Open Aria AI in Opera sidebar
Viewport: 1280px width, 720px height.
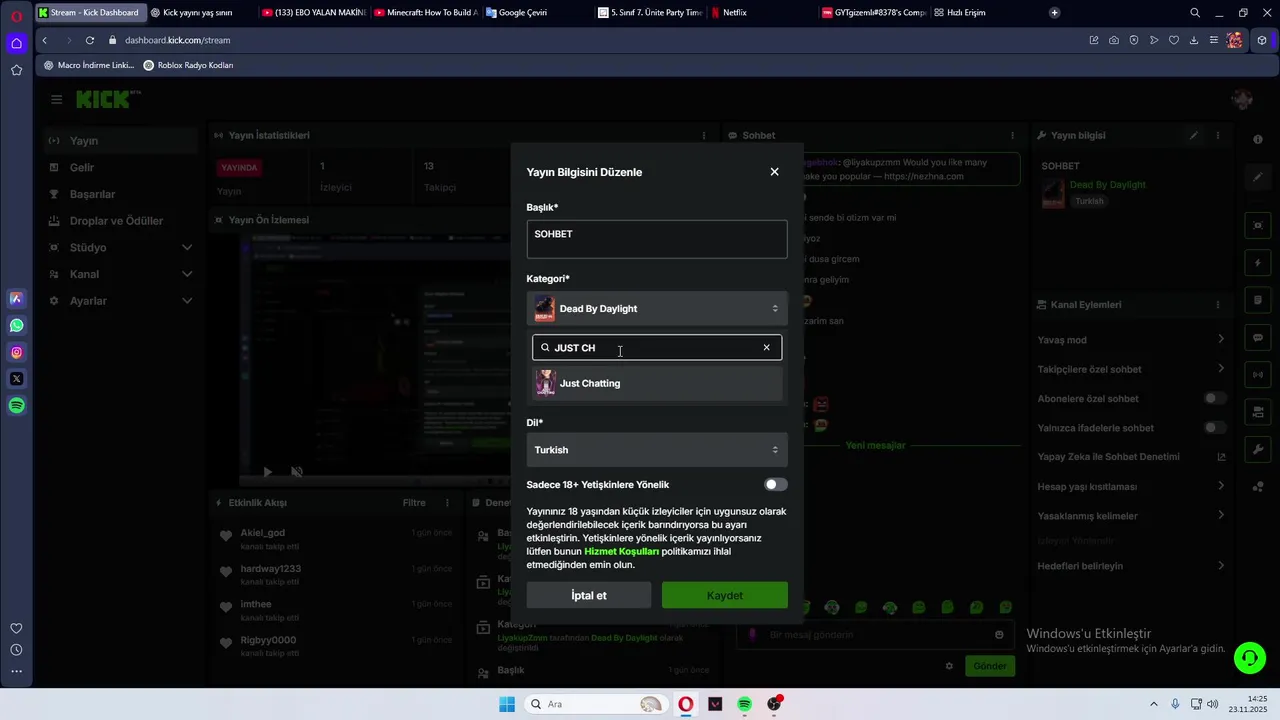(16, 298)
